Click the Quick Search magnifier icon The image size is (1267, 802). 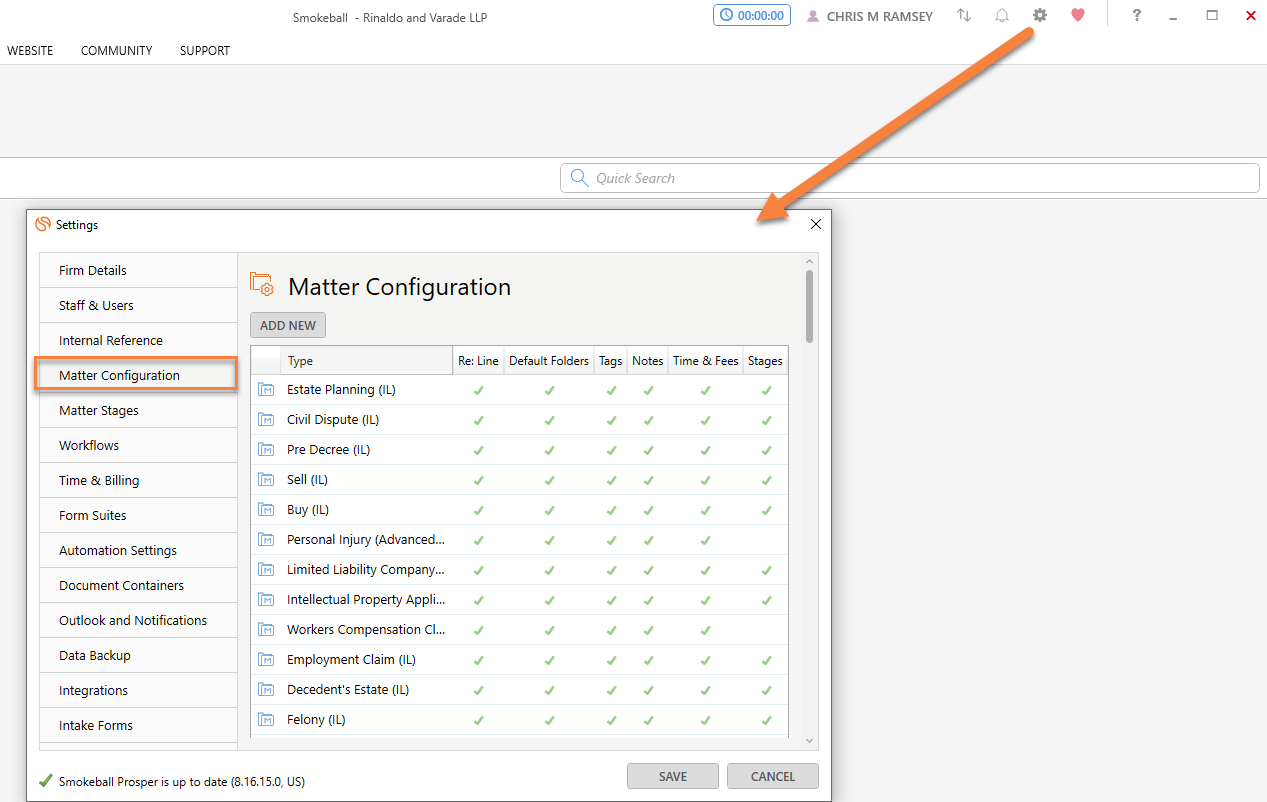[x=579, y=178]
